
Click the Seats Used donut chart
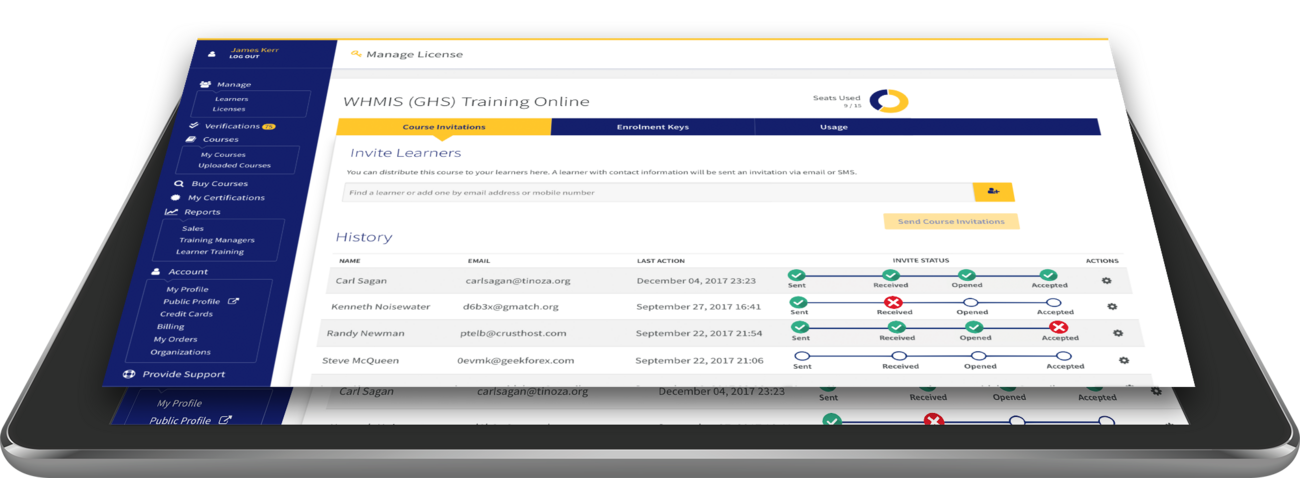pyautogui.click(x=888, y=101)
